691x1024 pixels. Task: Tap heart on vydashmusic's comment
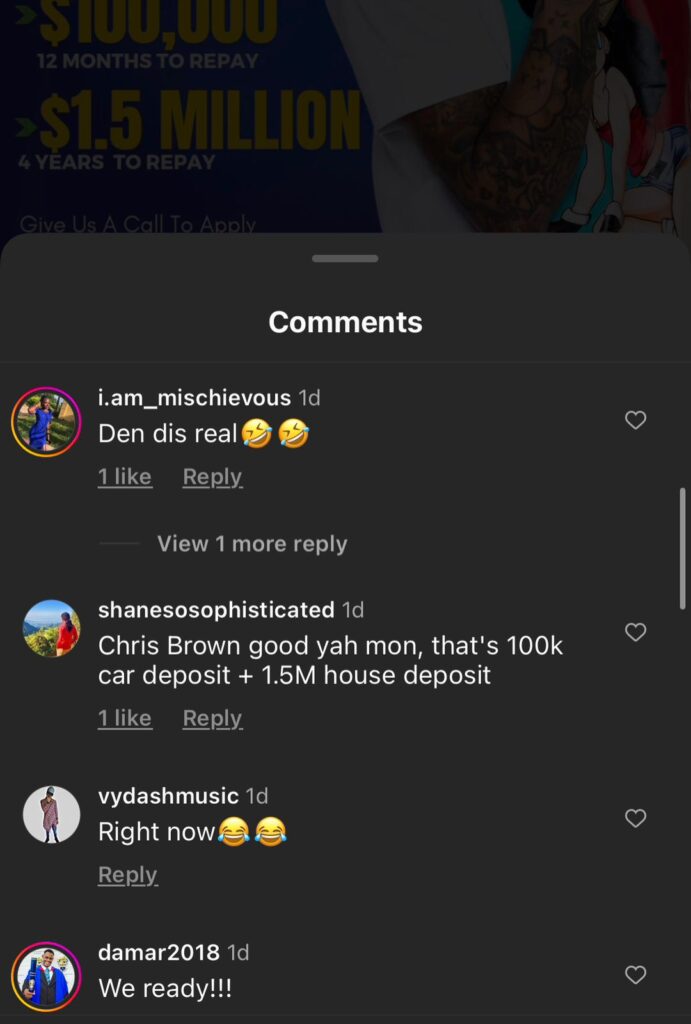pos(635,818)
